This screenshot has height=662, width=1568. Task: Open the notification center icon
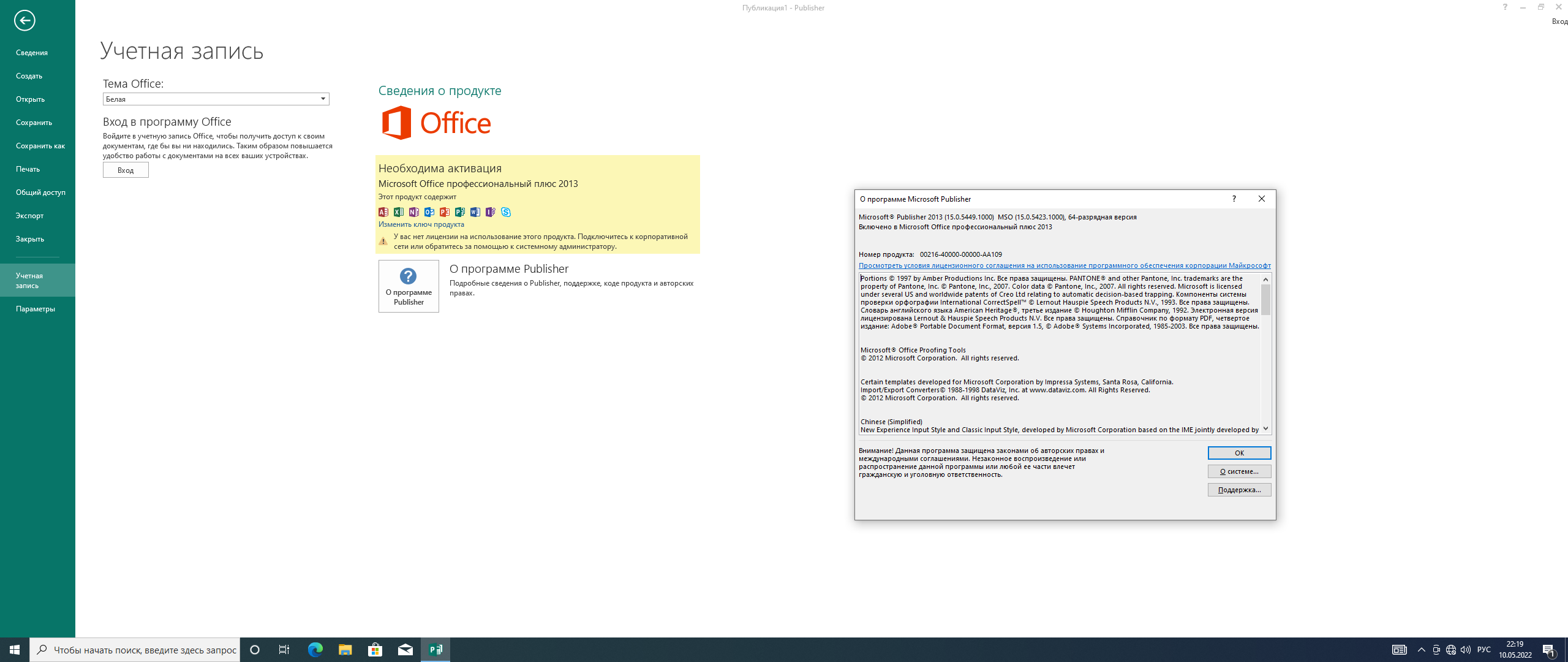coord(1549,650)
